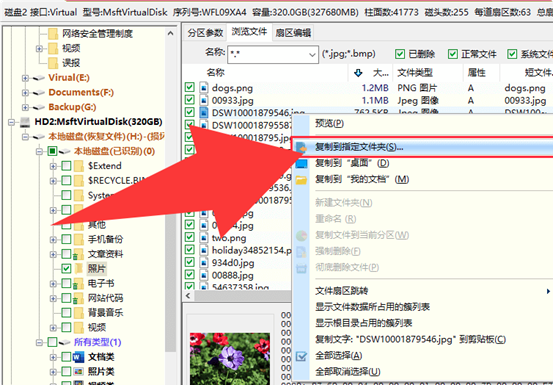Click the 照片类 picture type icon
Image resolution: width=553 pixels, height=385 pixels.
[78, 372]
